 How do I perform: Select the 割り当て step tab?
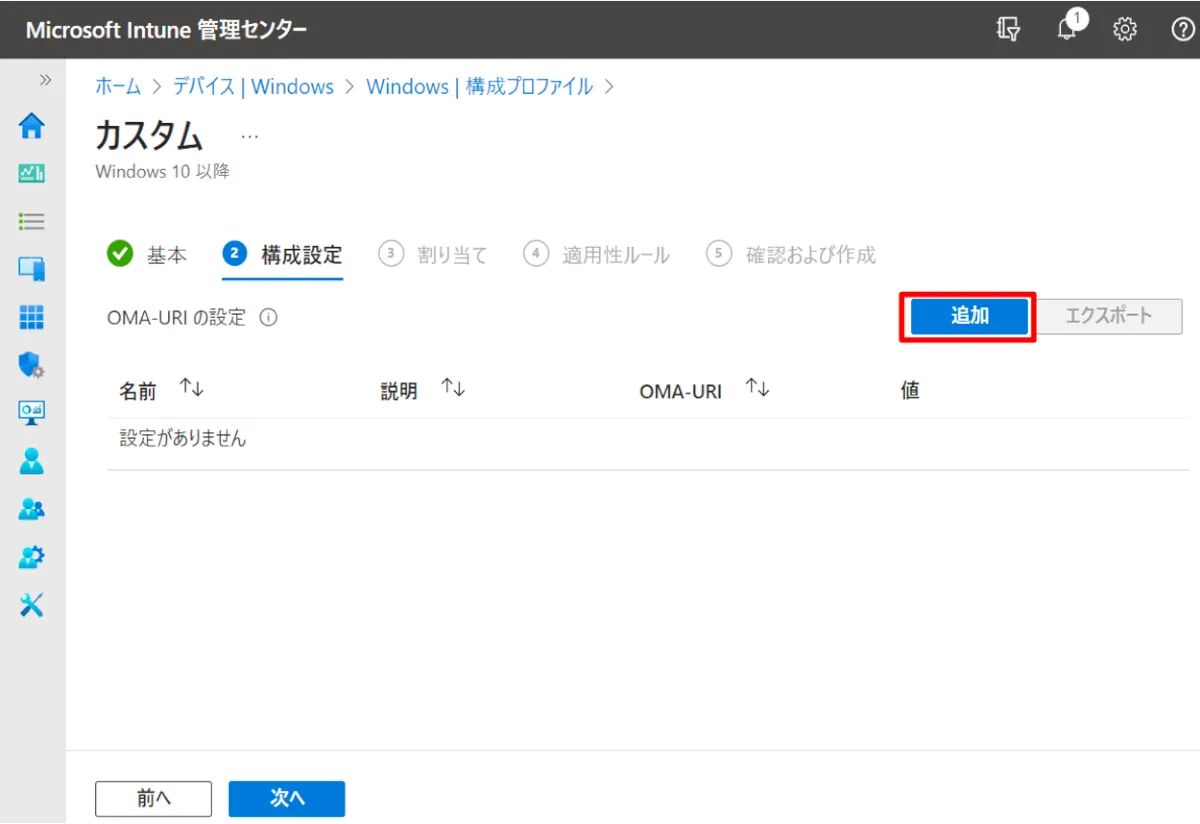[x=433, y=255]
